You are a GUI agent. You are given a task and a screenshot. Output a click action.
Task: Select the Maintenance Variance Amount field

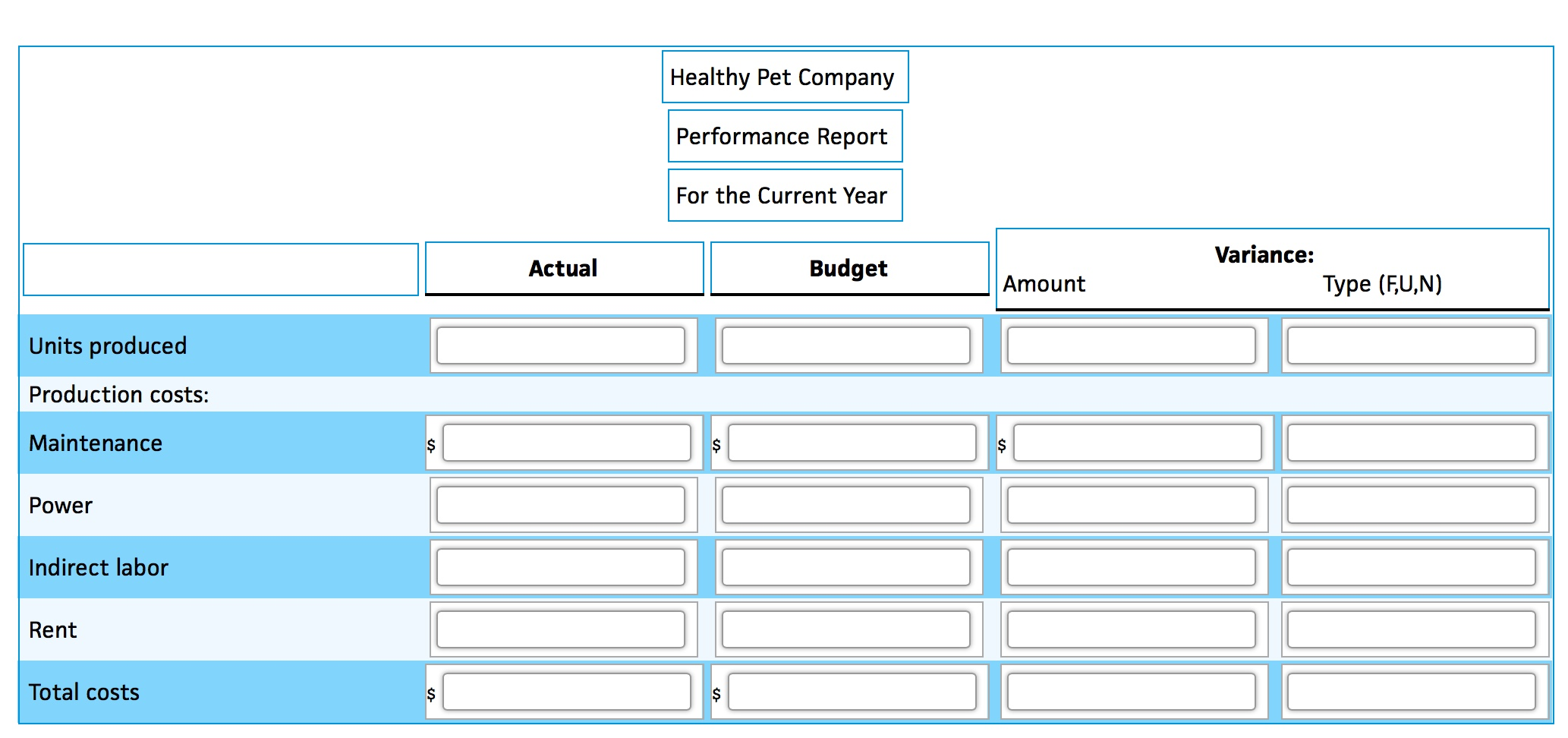[x=1138, y=443]
